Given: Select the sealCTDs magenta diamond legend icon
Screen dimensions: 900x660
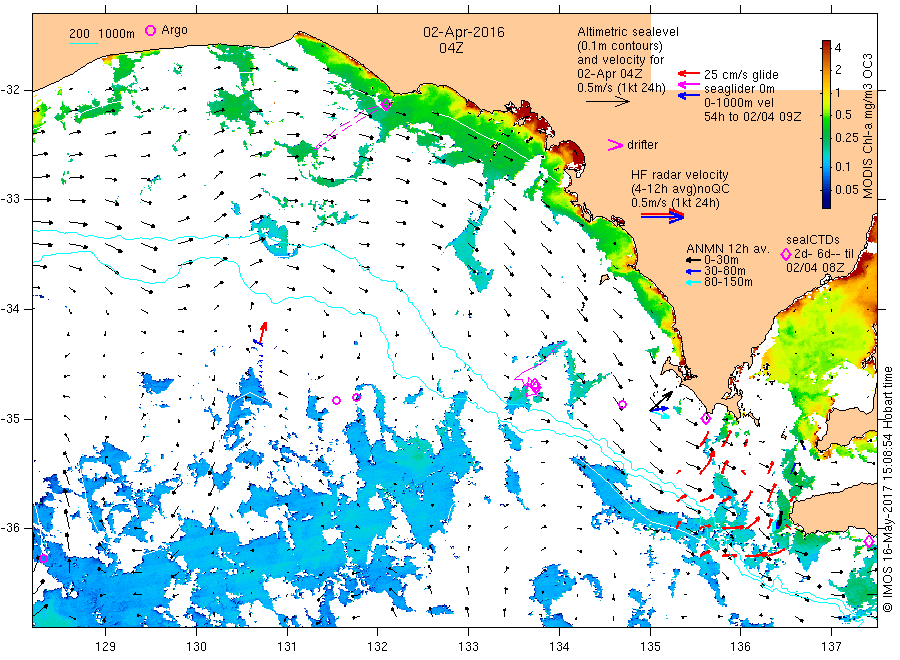Looking at the screenshot, I should (786, 254).
